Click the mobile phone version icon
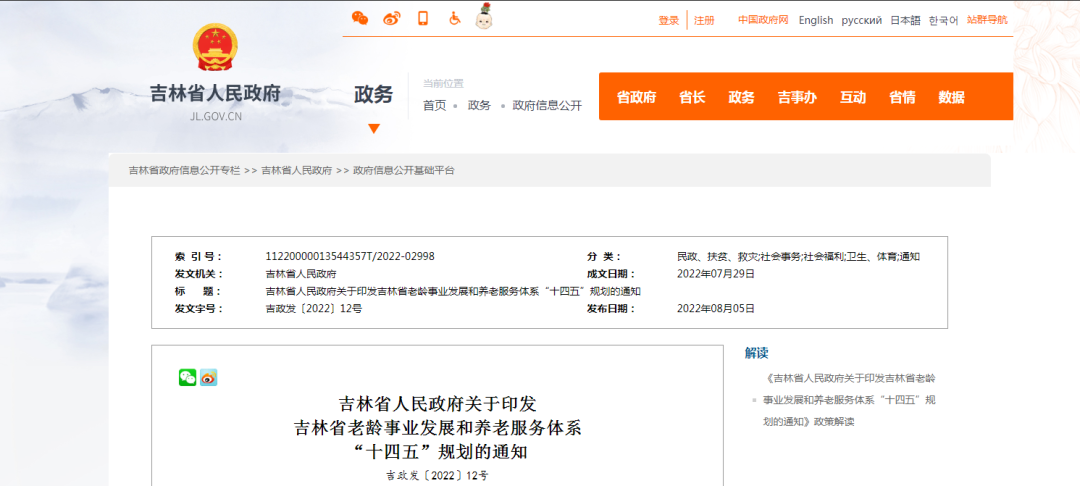The height and width of the screenshot is (486, 1080). (x=423, y=19)
